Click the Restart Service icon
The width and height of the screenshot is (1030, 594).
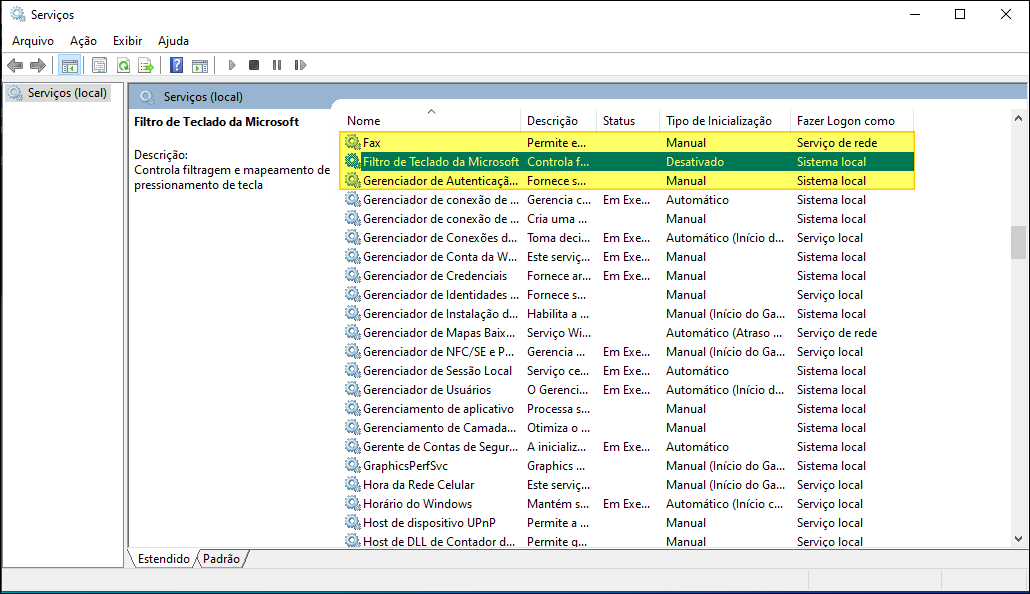click(300, 65)
